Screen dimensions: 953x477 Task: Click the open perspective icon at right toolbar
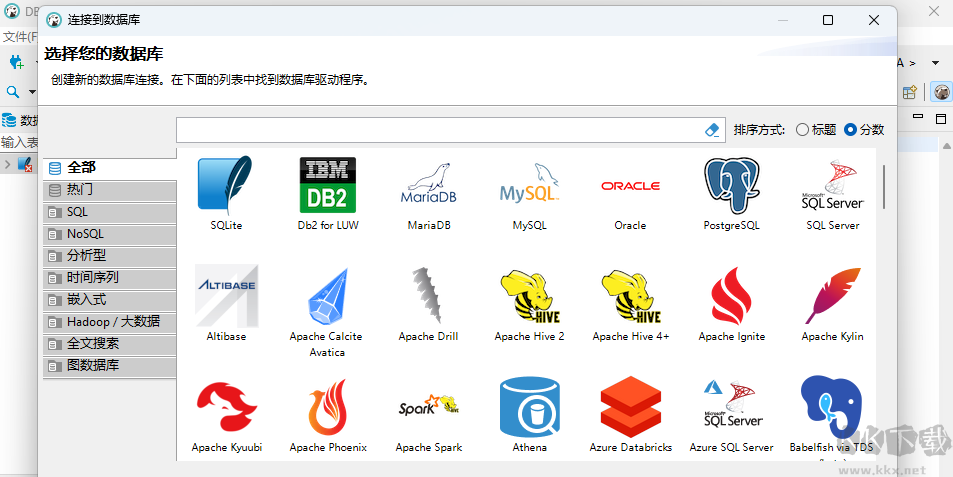pyautogui.click(x=910, y=92)
